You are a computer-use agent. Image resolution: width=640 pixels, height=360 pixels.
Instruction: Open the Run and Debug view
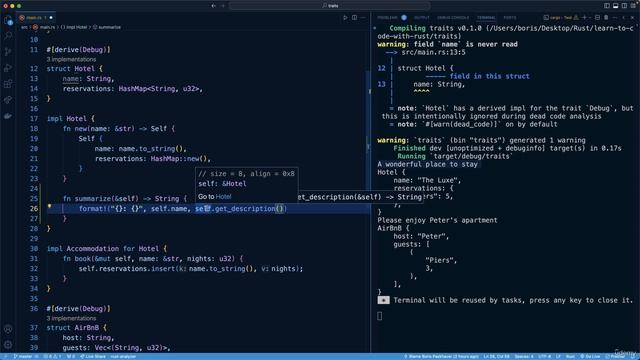point(8,68)
